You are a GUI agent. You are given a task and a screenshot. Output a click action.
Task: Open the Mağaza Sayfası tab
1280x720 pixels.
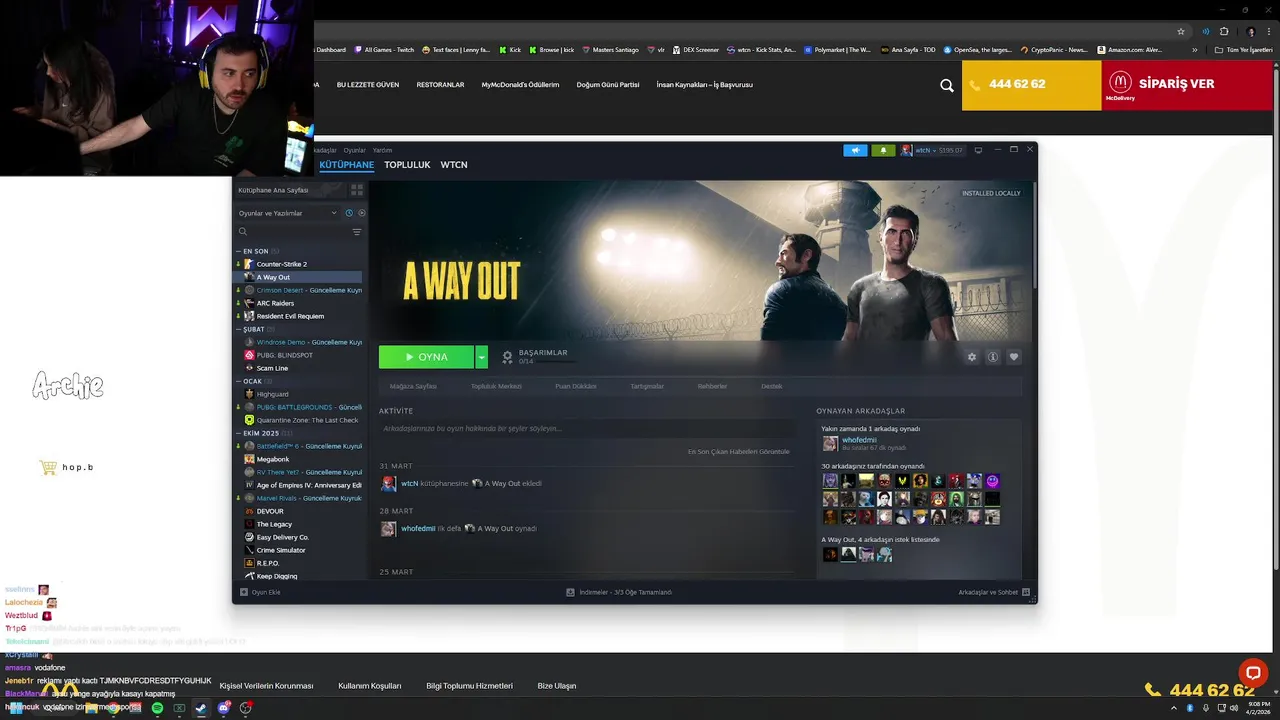[x=413, y=386]
